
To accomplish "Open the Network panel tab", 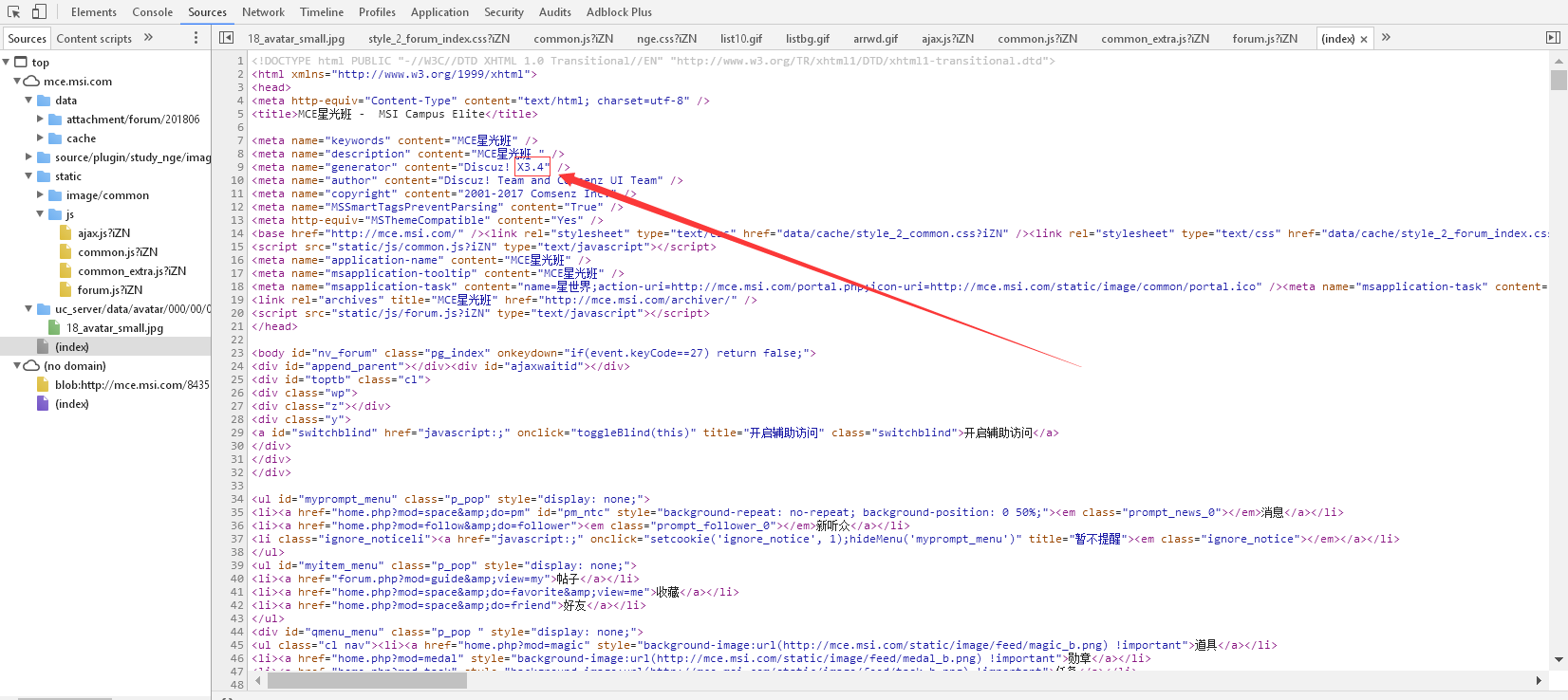I will tap(263, 12).
